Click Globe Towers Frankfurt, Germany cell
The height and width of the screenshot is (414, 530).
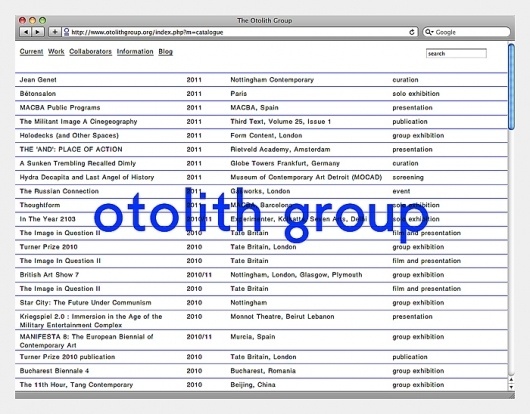click(285, 164)
